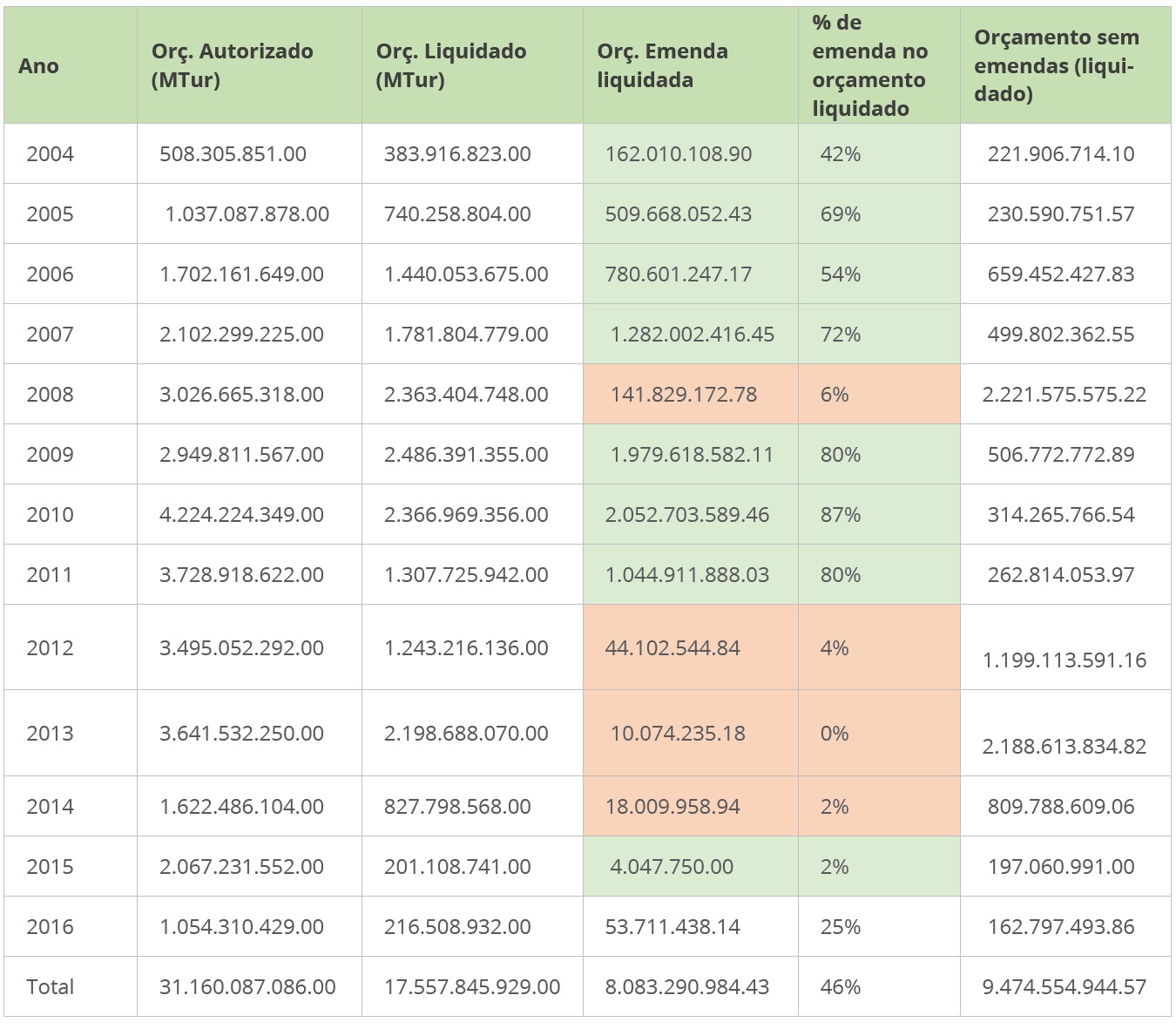
Task: Click the Total row label
Action: pos(50,987)
